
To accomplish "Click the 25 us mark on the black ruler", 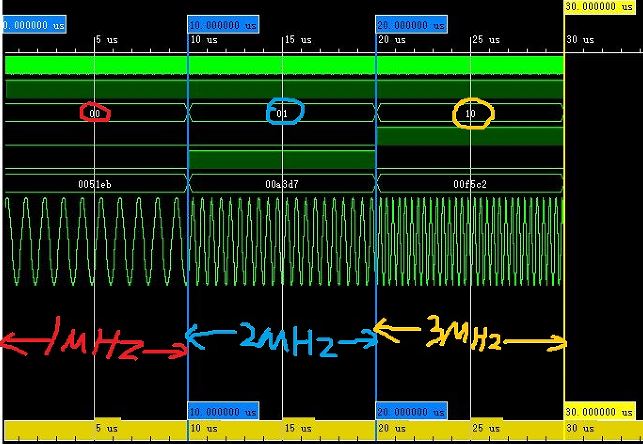I will tap(486, 40).
